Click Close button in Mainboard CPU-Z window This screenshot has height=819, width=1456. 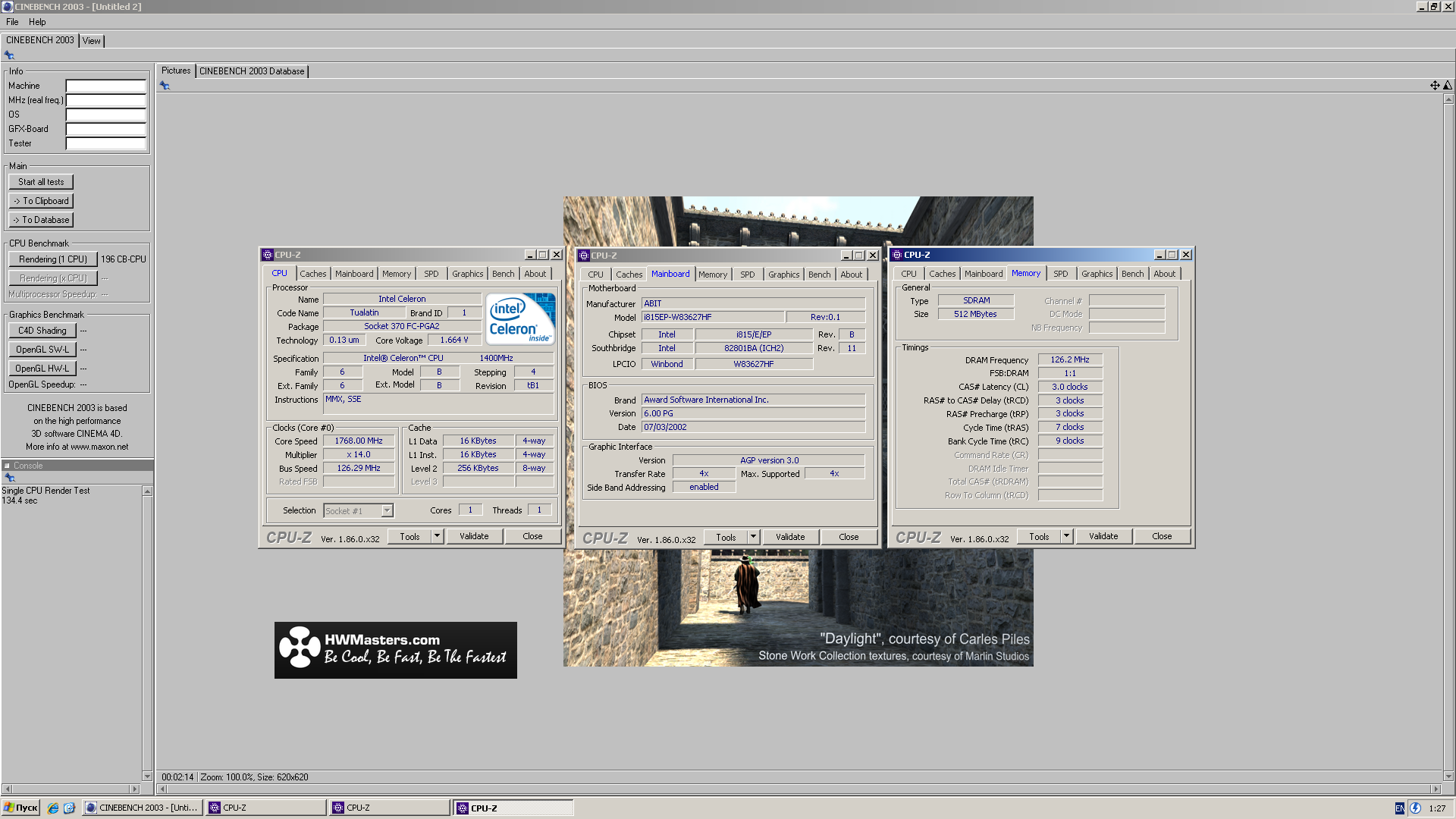849,537
